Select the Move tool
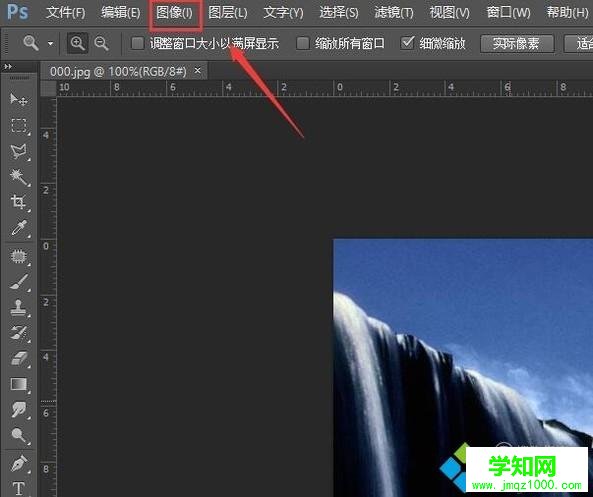This screenshot has width=593, height=497. coord(18,99)
